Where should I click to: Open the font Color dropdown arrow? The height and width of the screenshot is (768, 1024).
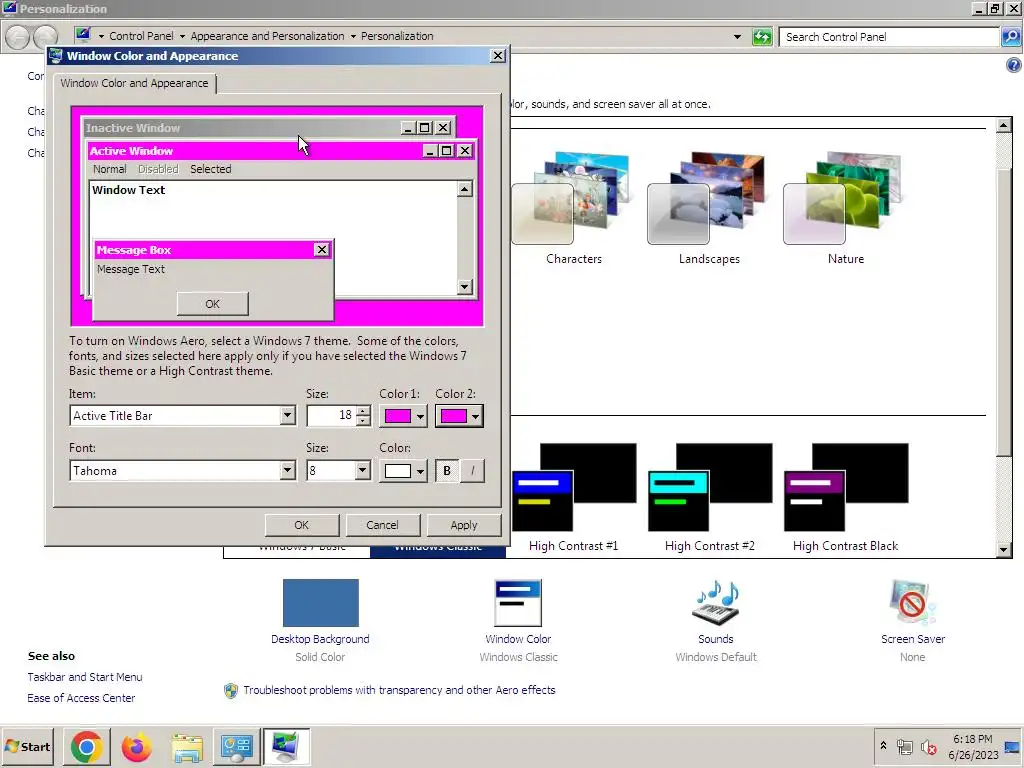tap(421, 471)
